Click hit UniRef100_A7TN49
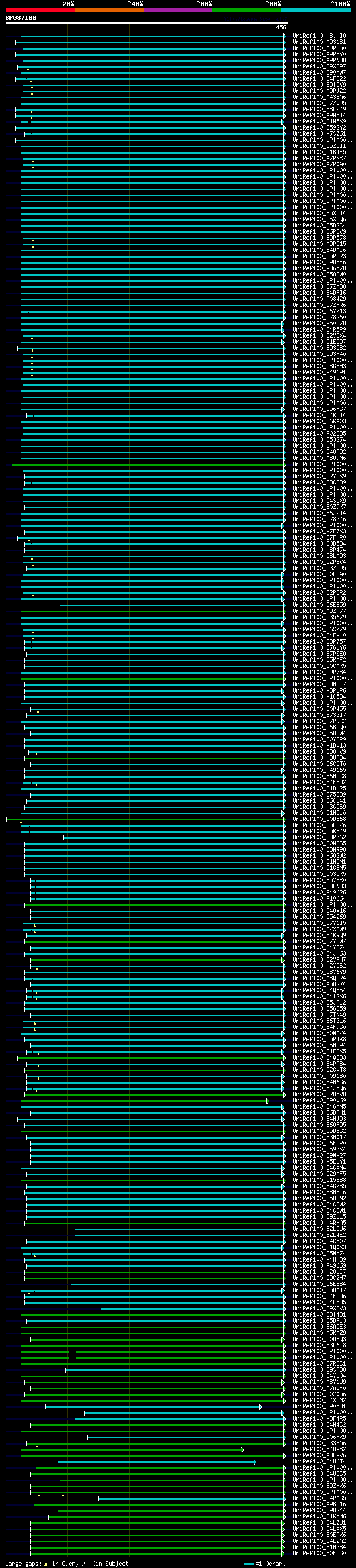 [319, 1015]
